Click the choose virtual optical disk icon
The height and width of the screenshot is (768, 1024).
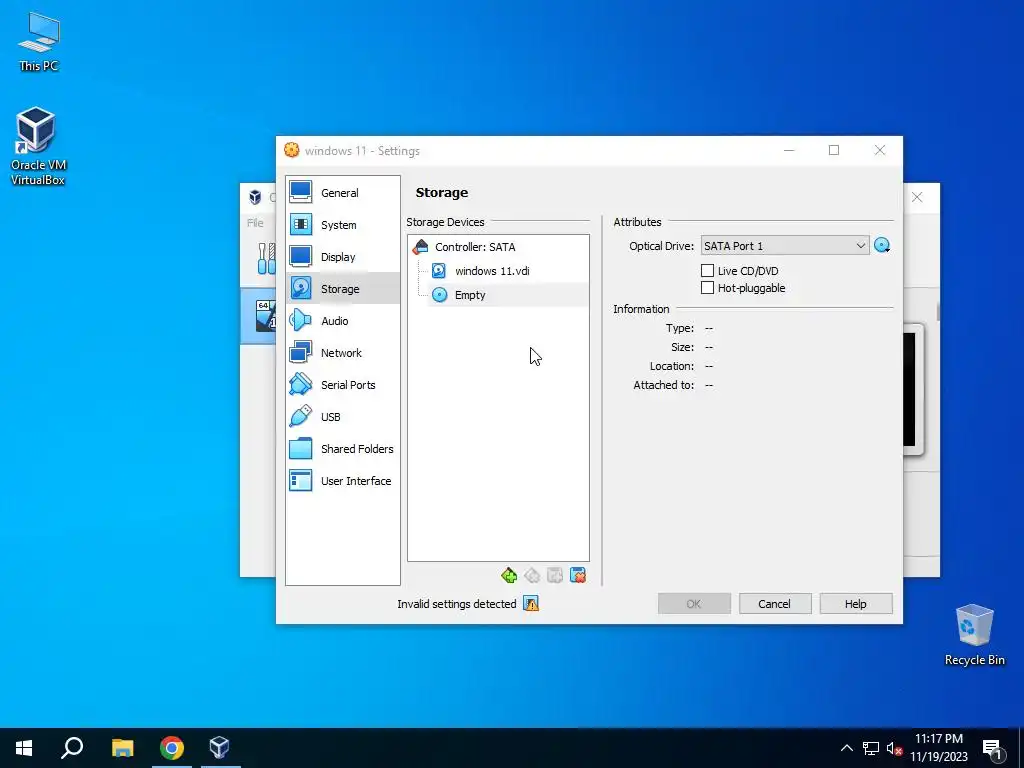(x=882, y=246)
